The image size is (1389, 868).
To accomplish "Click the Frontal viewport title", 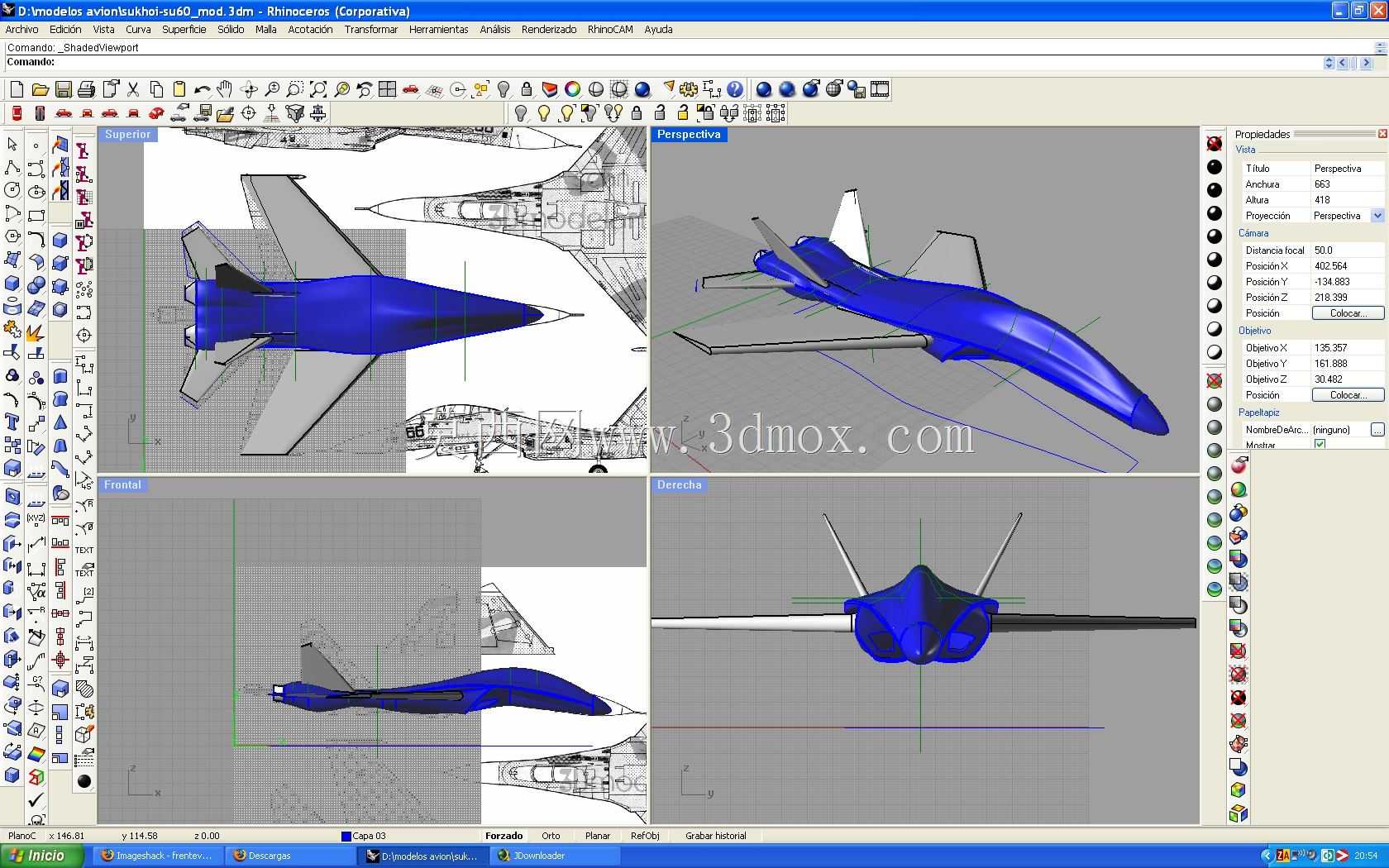I will click(x=122, y=485).
